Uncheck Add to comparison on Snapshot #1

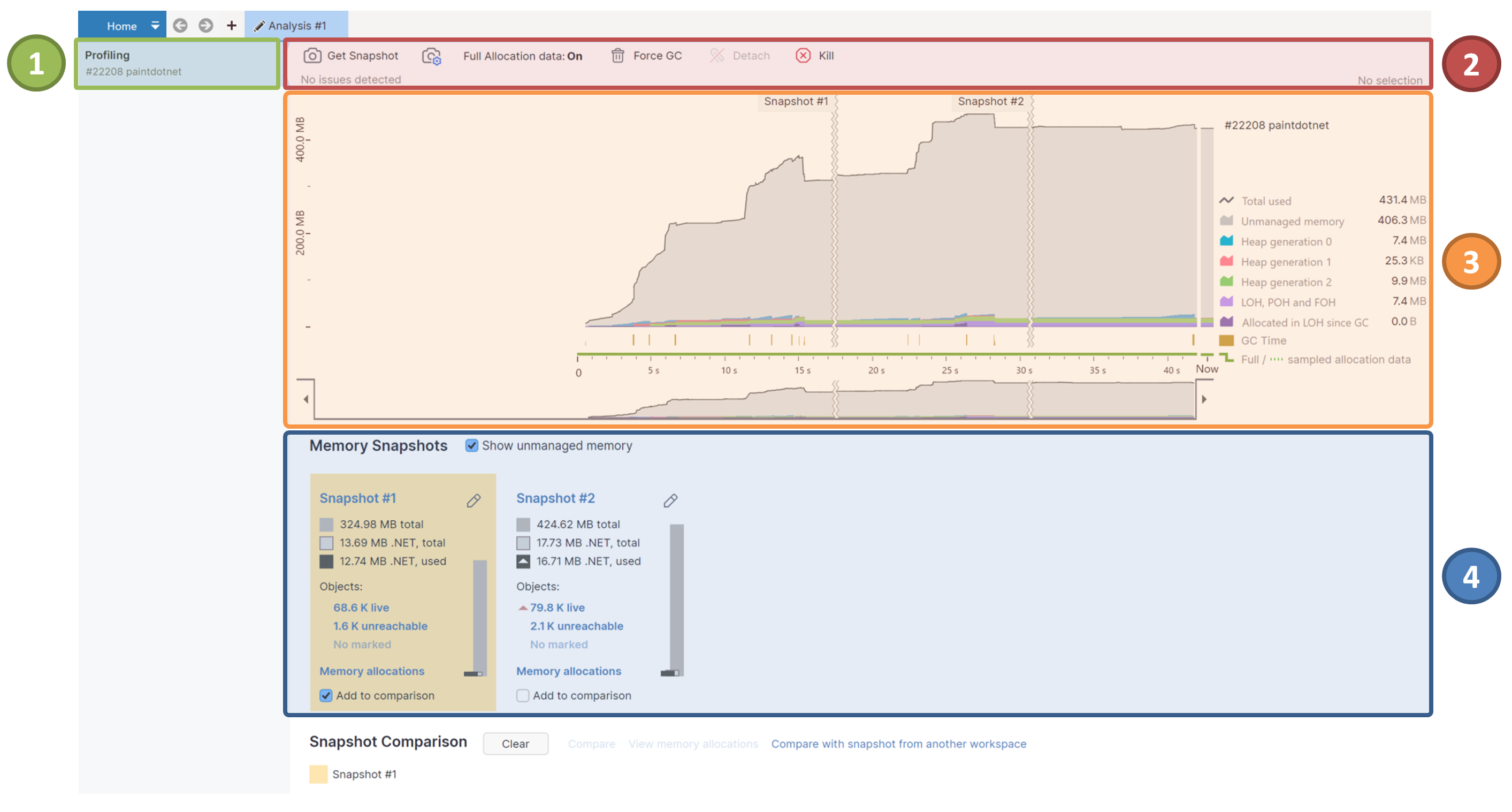pos(326,696)
